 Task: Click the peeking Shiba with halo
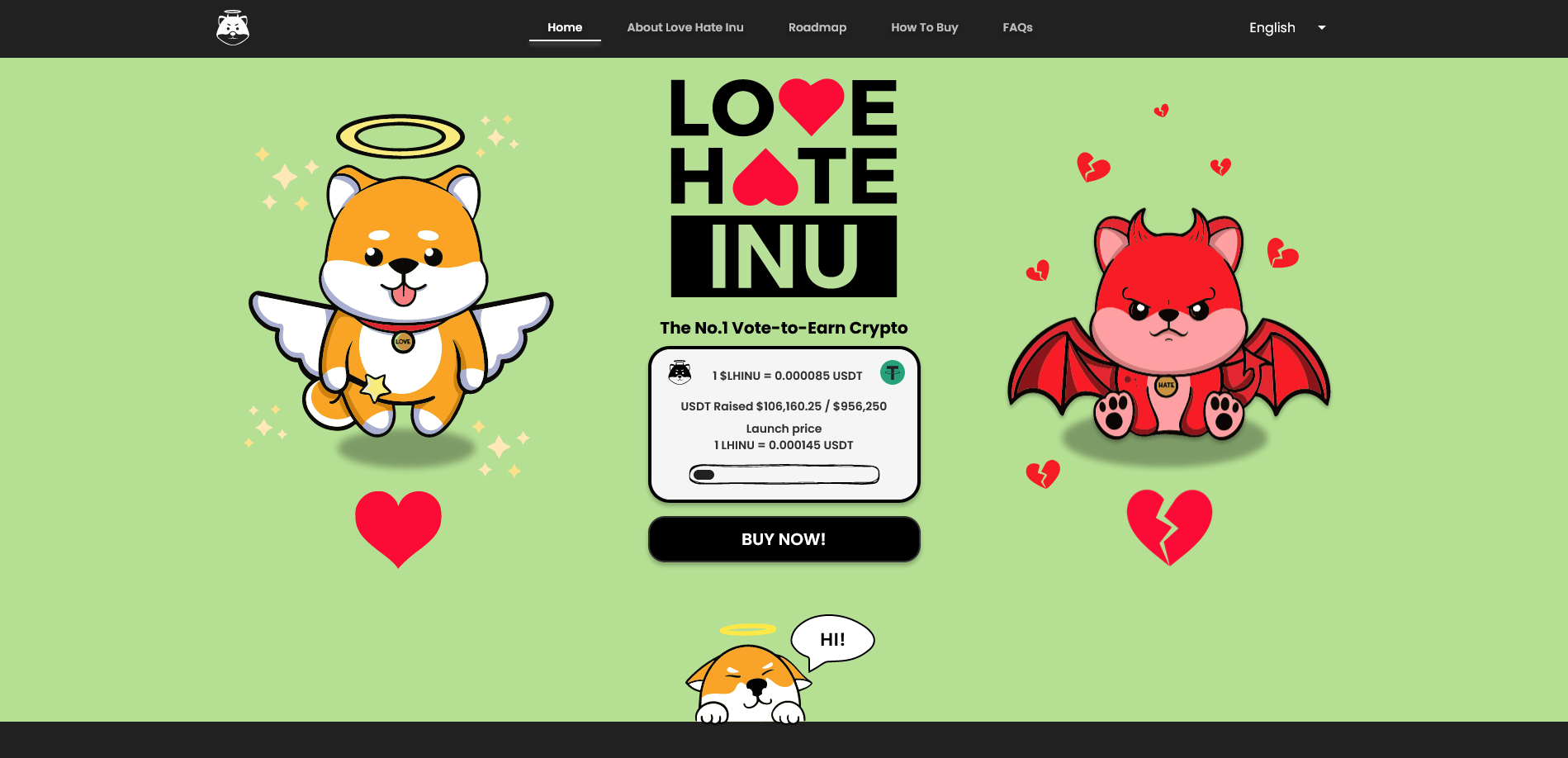point(749,674)
